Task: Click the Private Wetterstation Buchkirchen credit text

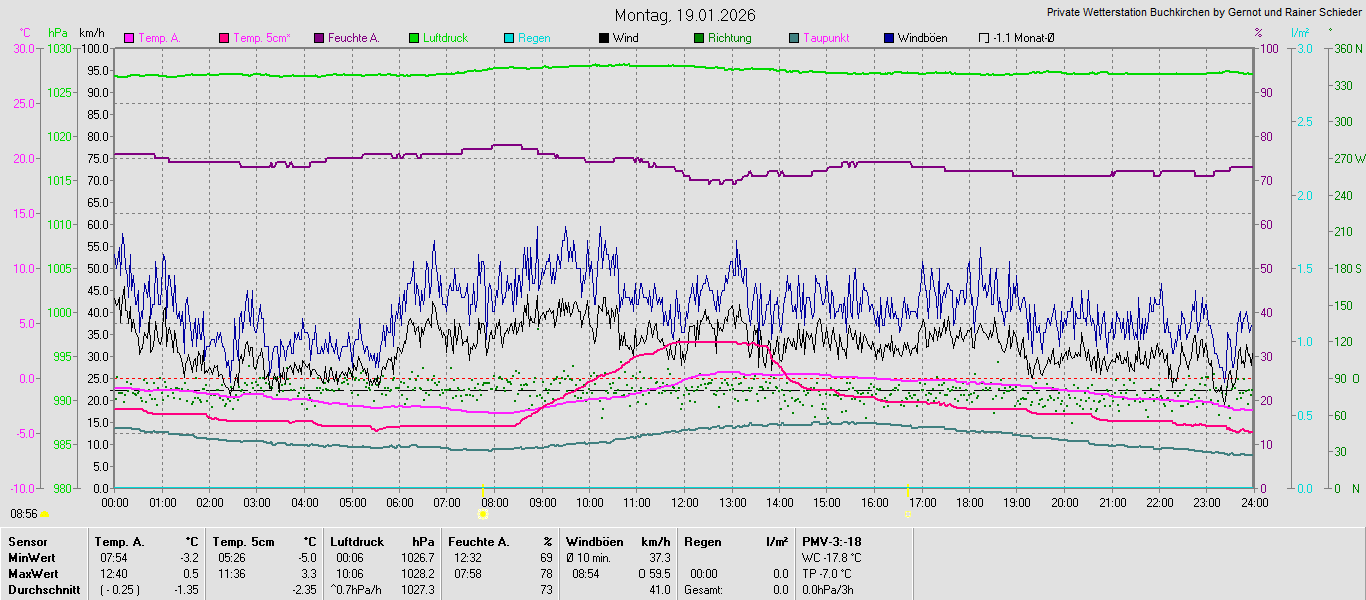Action: (1204, 13)
